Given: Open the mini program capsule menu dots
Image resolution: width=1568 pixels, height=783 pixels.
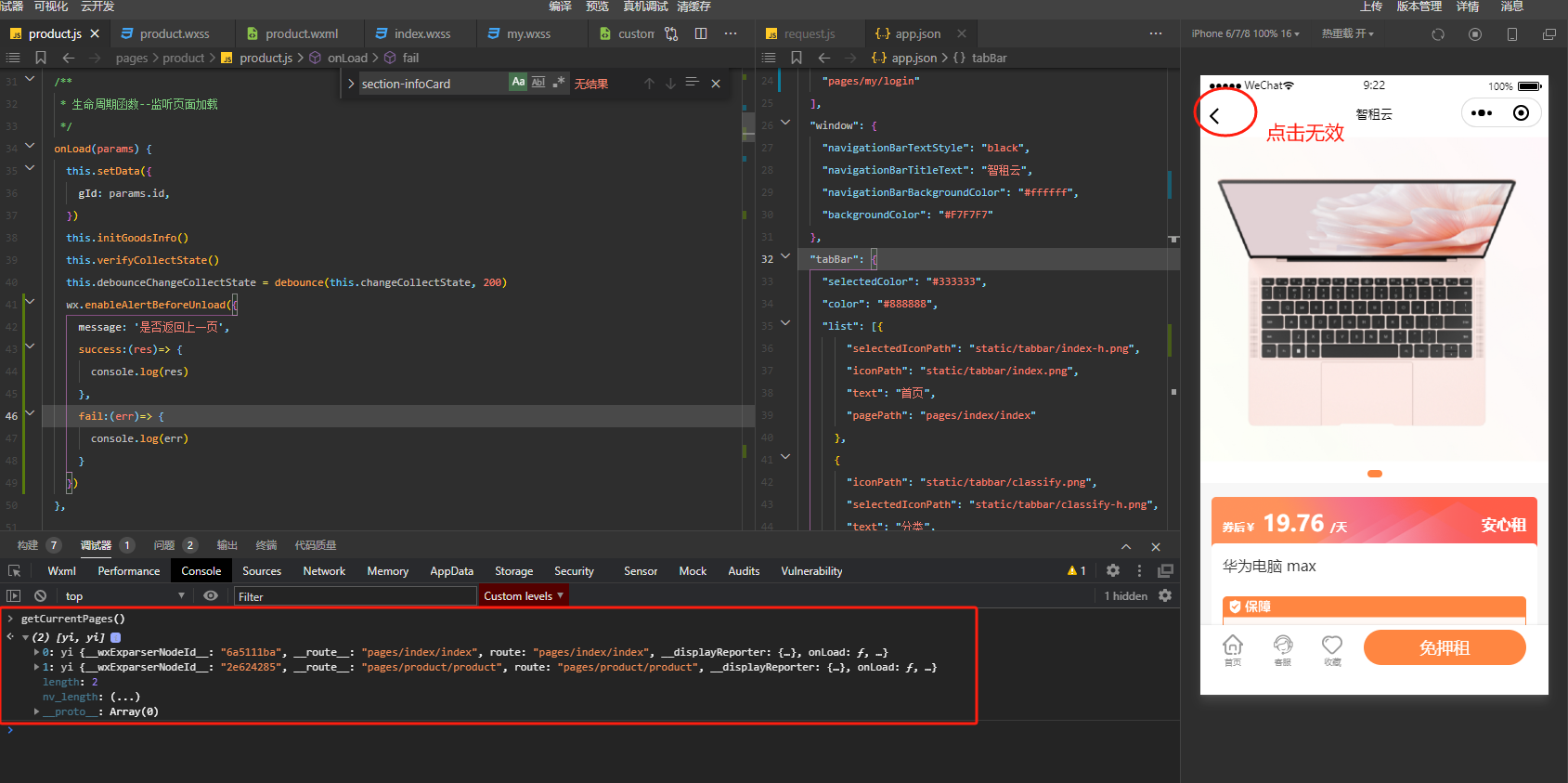Looking at the screenshot, I should [x=1482, y=113].
